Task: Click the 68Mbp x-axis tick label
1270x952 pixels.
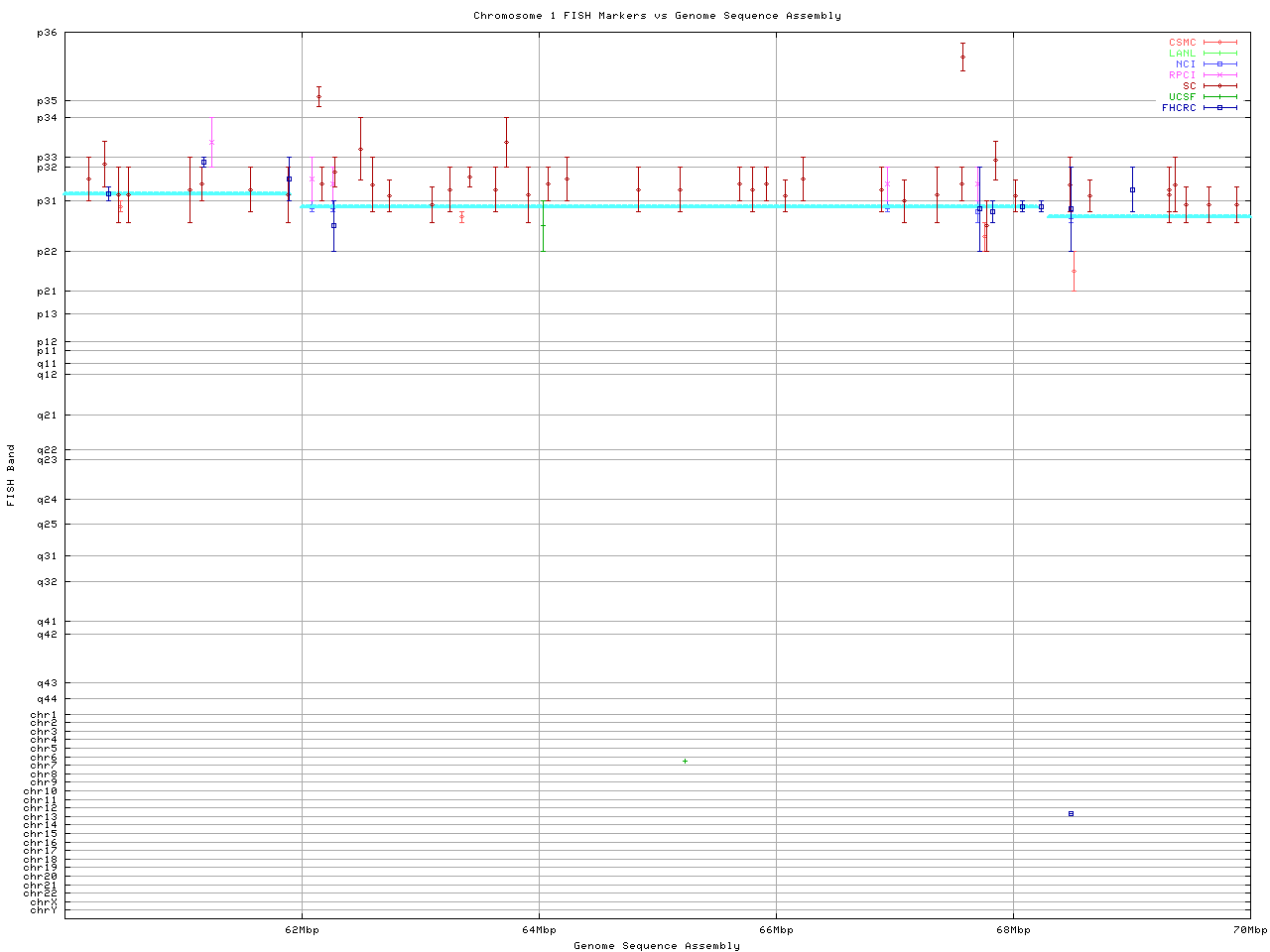Action: coord(1013,930)
